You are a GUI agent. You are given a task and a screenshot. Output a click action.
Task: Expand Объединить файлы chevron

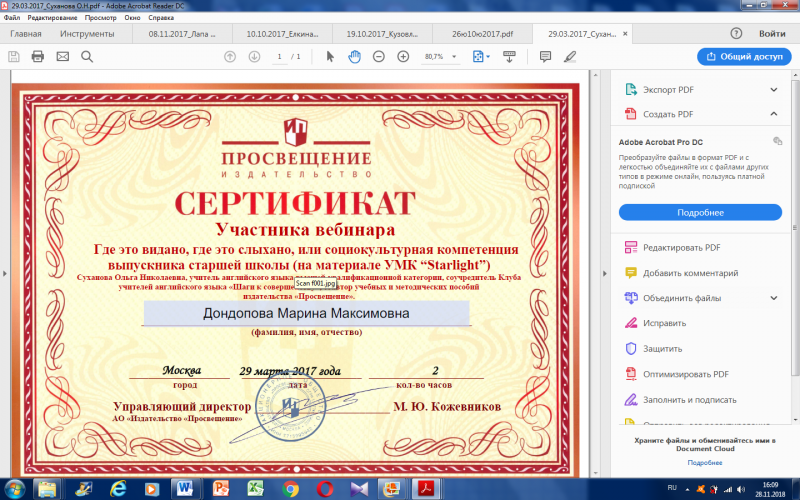[x=774, y=298]
